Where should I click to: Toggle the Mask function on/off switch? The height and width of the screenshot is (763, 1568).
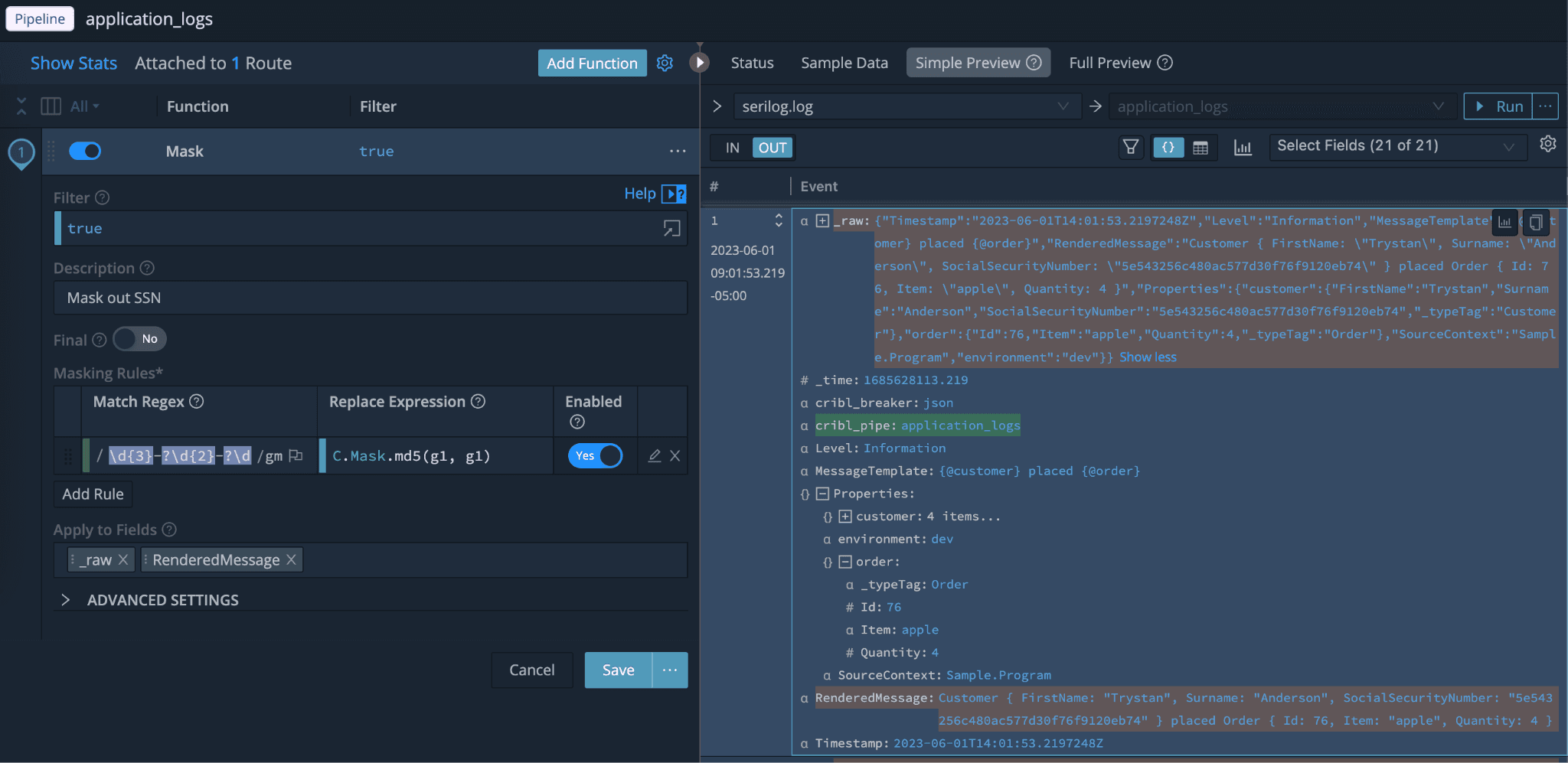85,152
